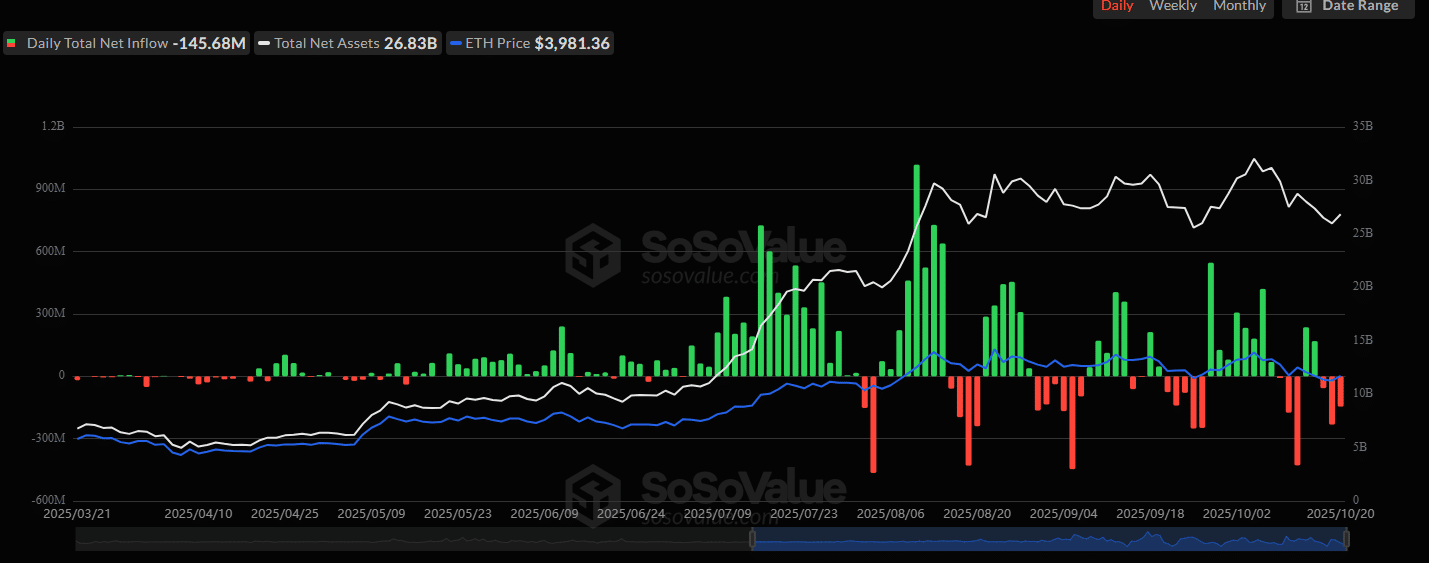
Task: Toggle the ETH Price series
Action: (530, 44)
